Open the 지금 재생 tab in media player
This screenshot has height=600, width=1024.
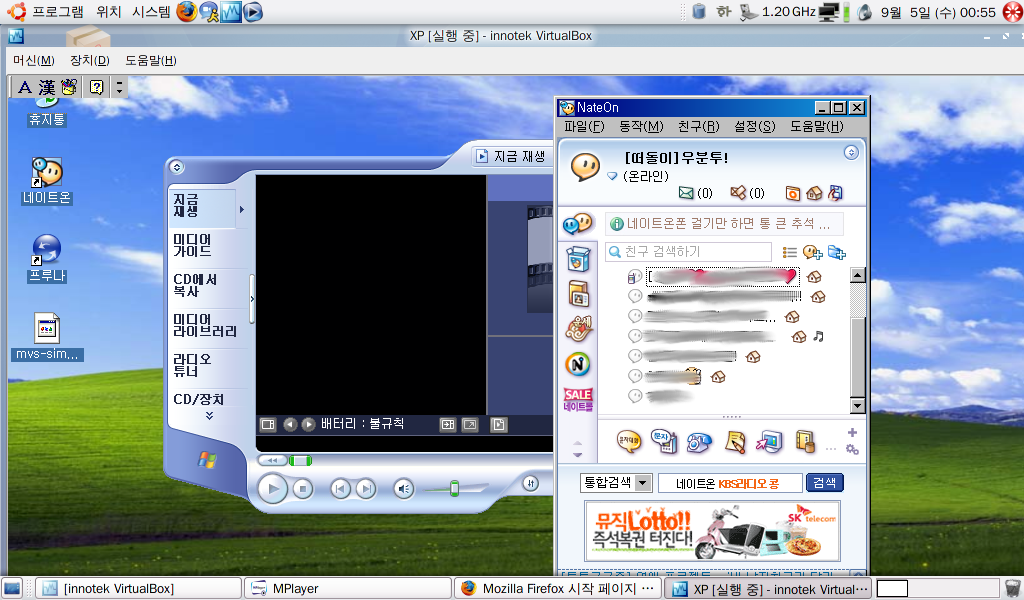coord(511,156)
